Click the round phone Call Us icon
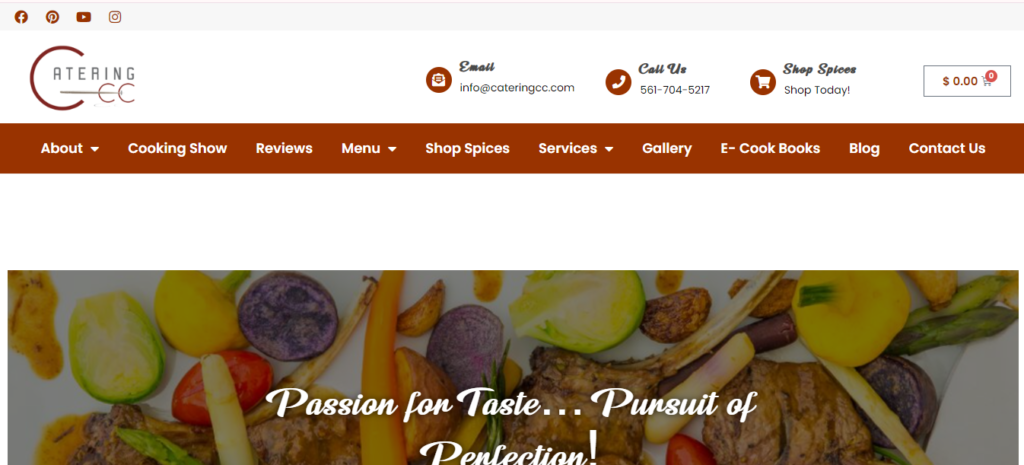This screenshot has width=1024, height=465. [x=618, y=82]
